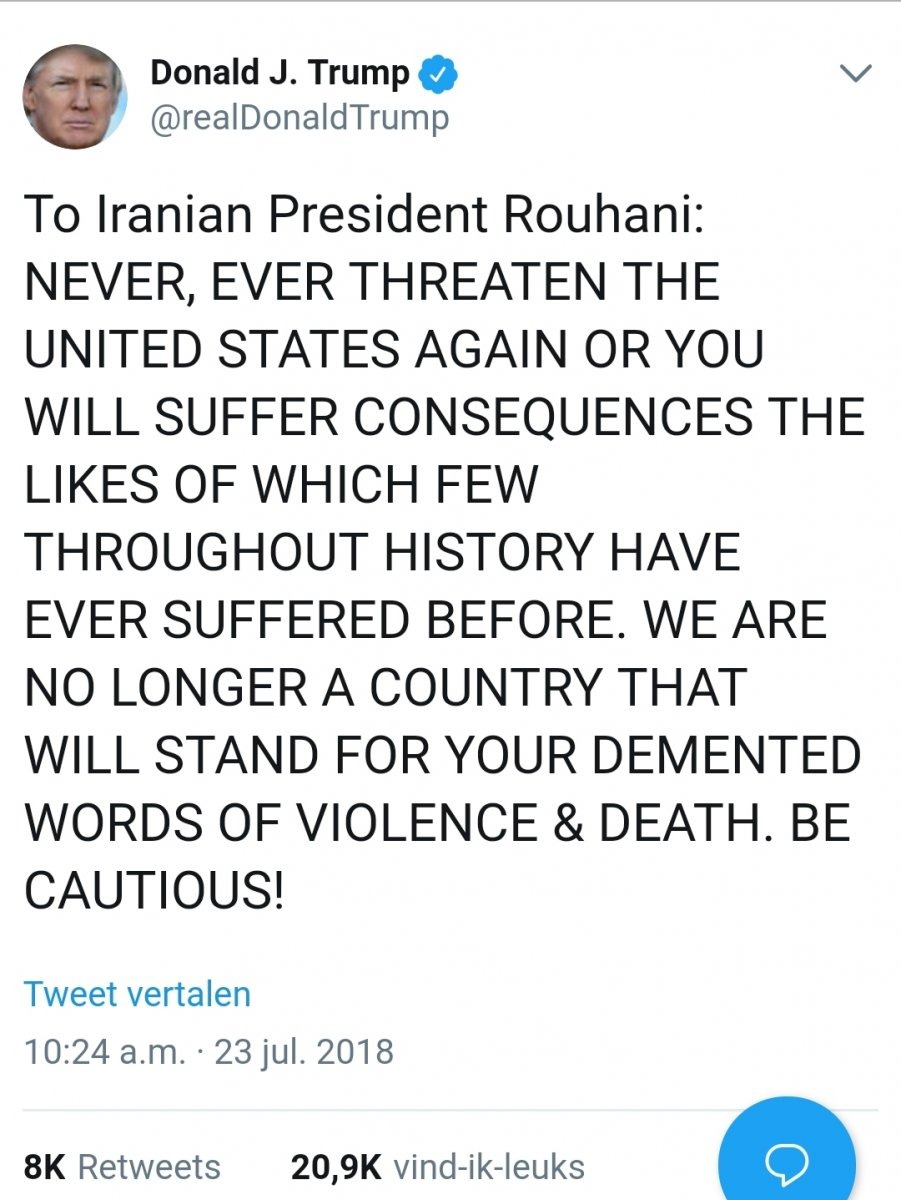This screenshot has height=1200, width=901.
Task: Open the @realDonaldTrump handle
Action: click(x=299, y=118)
